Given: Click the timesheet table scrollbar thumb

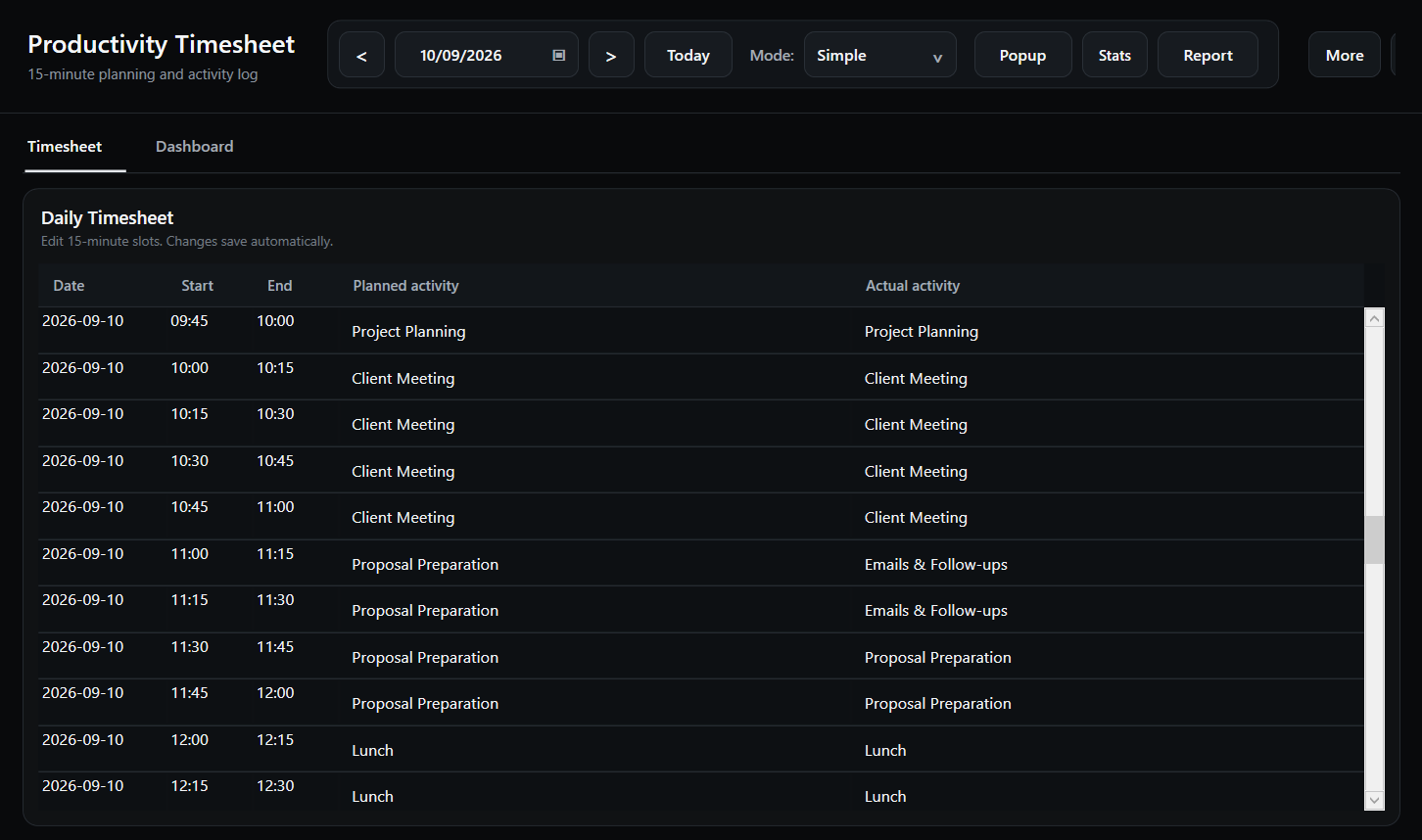Looking at the screenshot, I should pyautogui.click(x=1374, y=540).
